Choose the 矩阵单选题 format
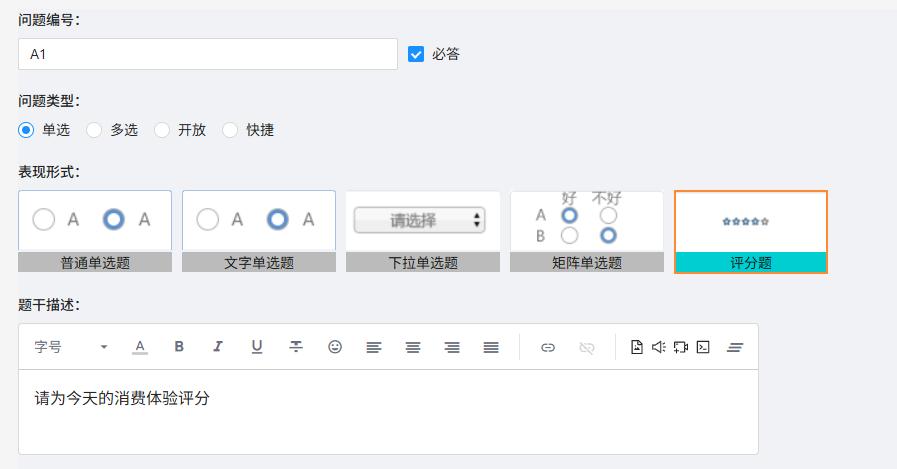This screenshot has width=897, height=469. 587,231
